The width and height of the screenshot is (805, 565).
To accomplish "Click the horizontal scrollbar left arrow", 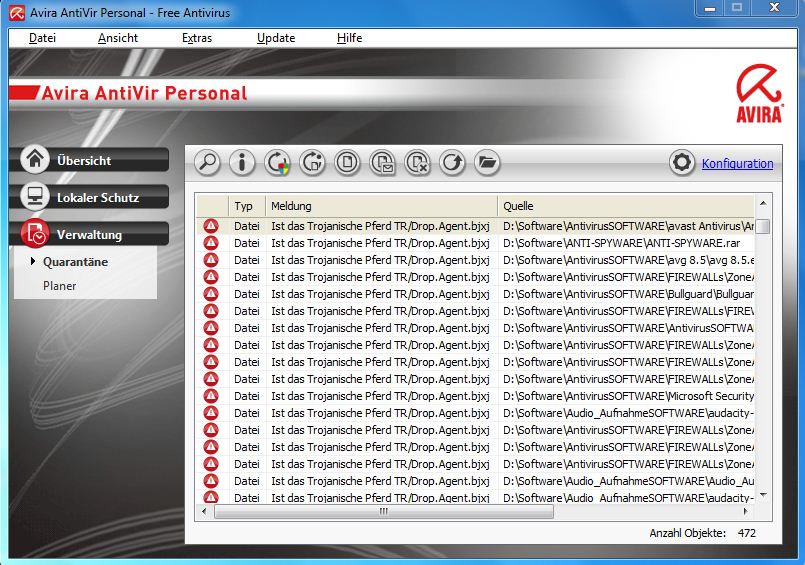I will 204,511.
